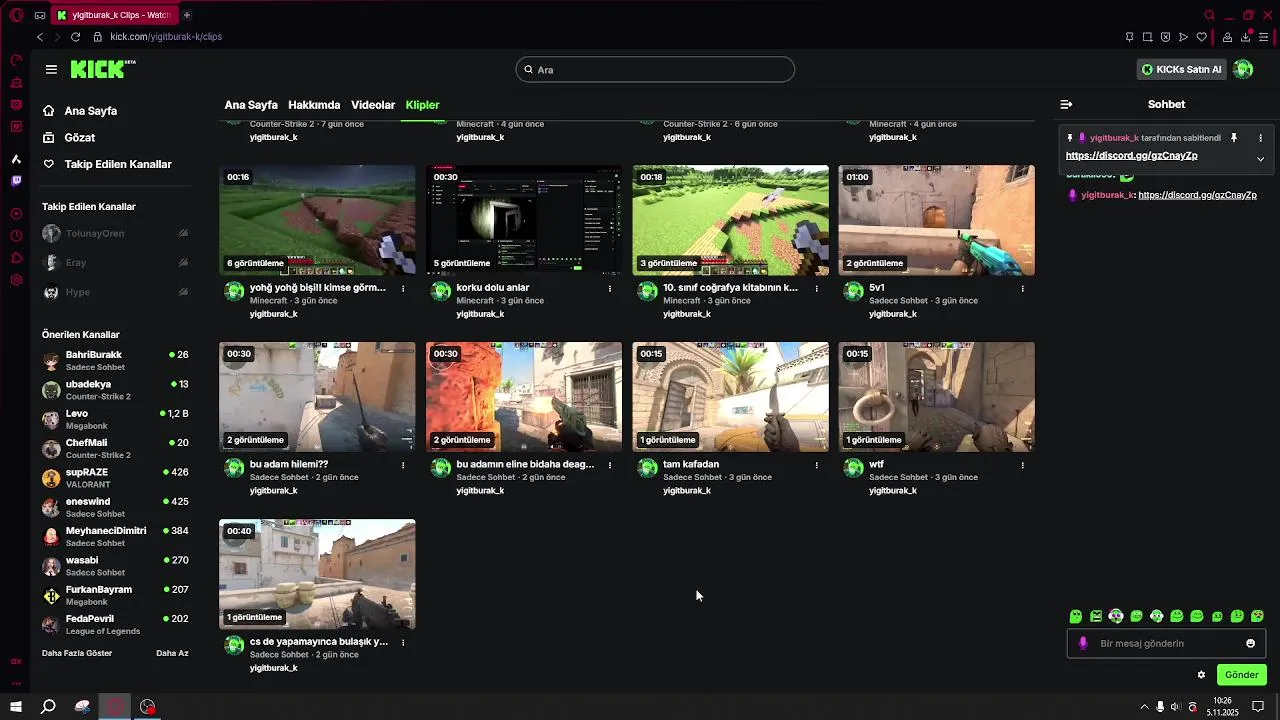Switch to Videolar tab

click(373, 105)
